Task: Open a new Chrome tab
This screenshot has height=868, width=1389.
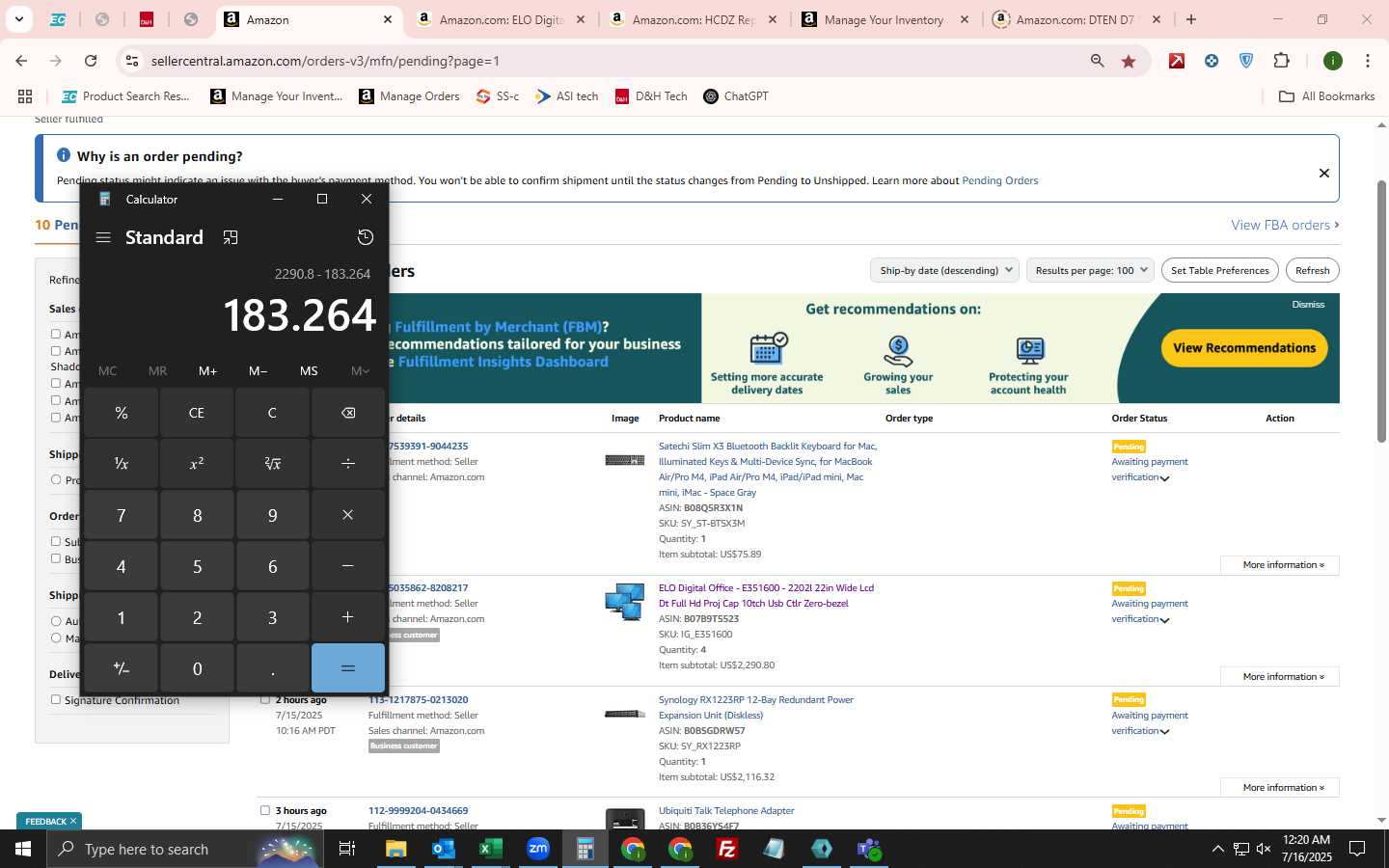Action: pyautogui.click(x=1191, y=19)
